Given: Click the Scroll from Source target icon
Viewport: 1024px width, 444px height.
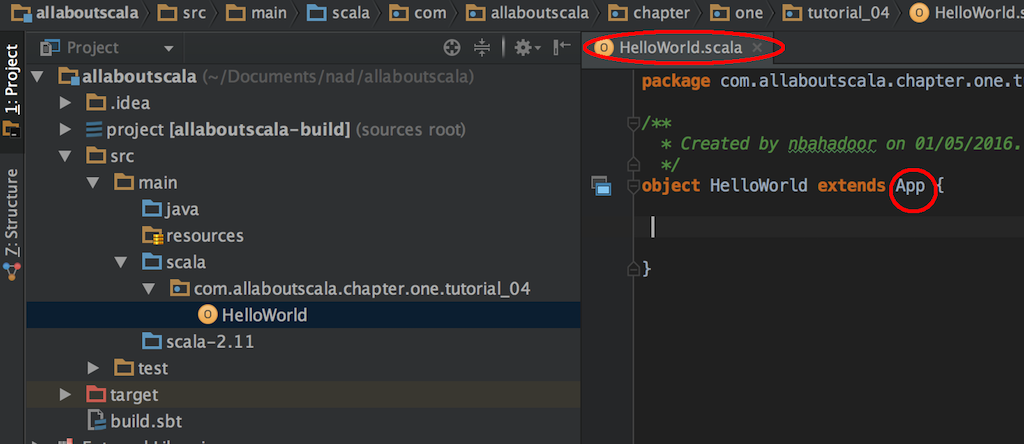Looking at the screenshot, I should [x=451, y=47].
